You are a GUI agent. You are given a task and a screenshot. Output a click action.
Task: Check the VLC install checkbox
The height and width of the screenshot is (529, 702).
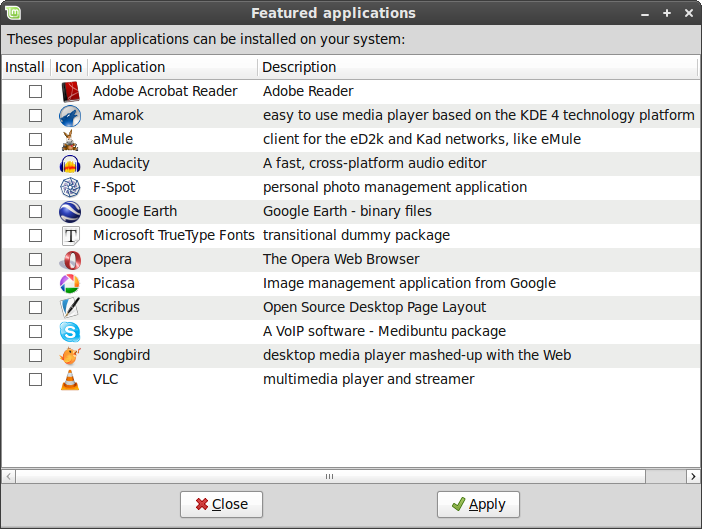(35, 380)
